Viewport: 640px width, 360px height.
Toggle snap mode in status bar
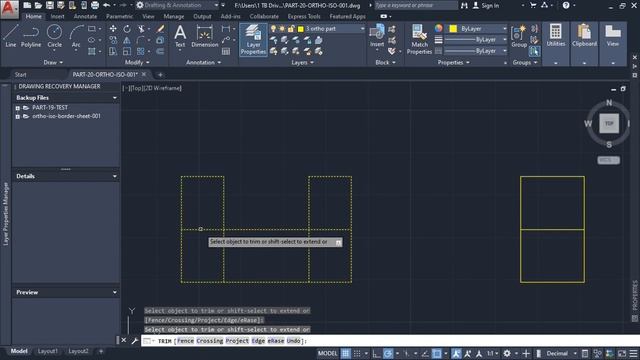click(x=357, y=353)
